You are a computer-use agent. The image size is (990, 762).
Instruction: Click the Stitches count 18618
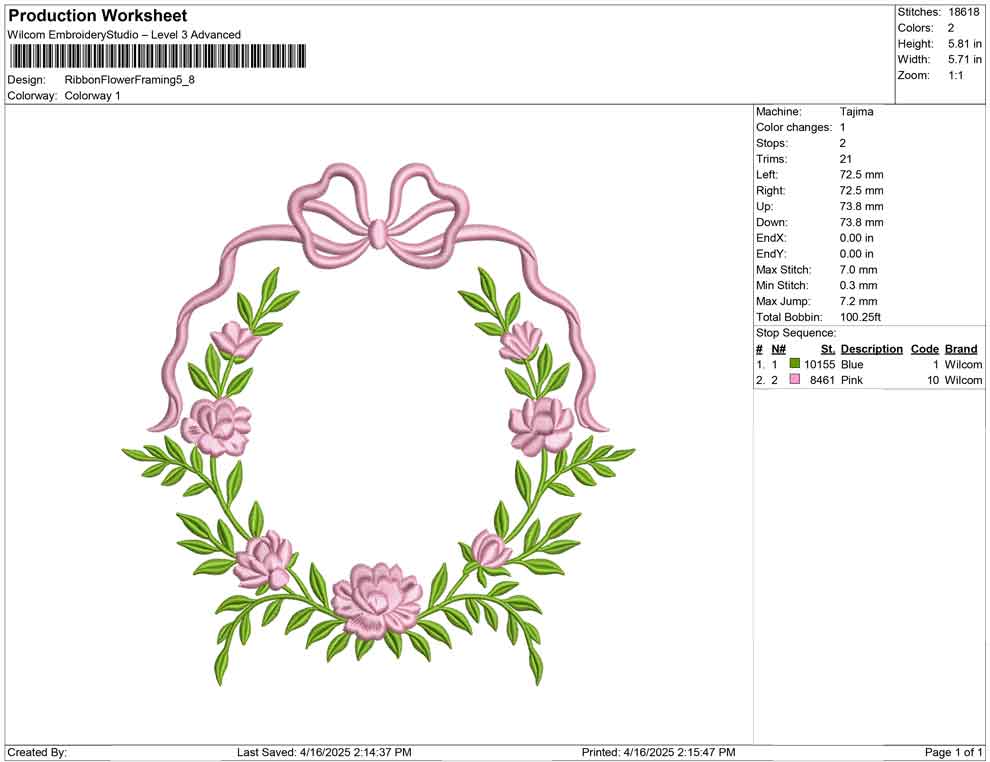(x=963, y=12)
